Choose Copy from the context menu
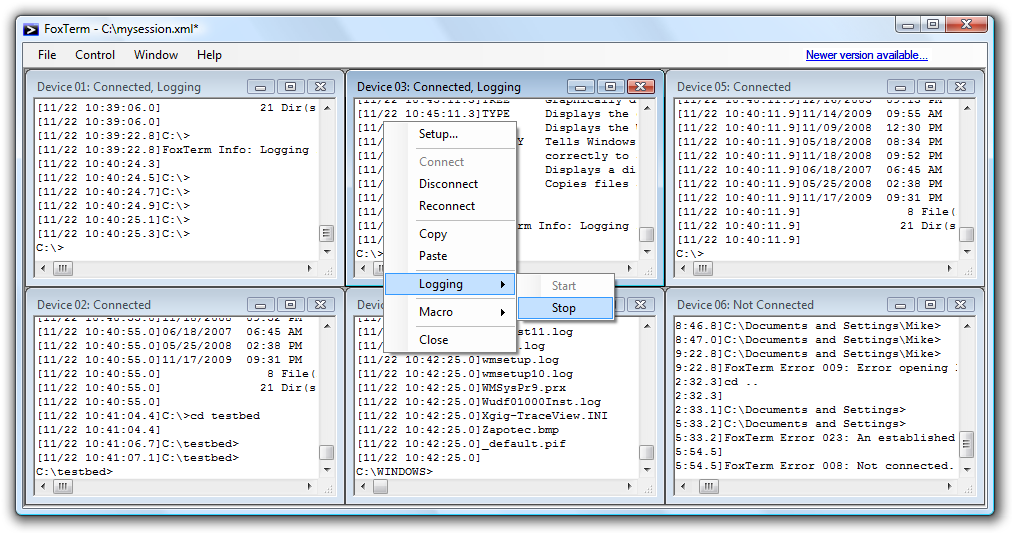The height and width of the screenshot is (533, 1012). [x=450, y=234]
